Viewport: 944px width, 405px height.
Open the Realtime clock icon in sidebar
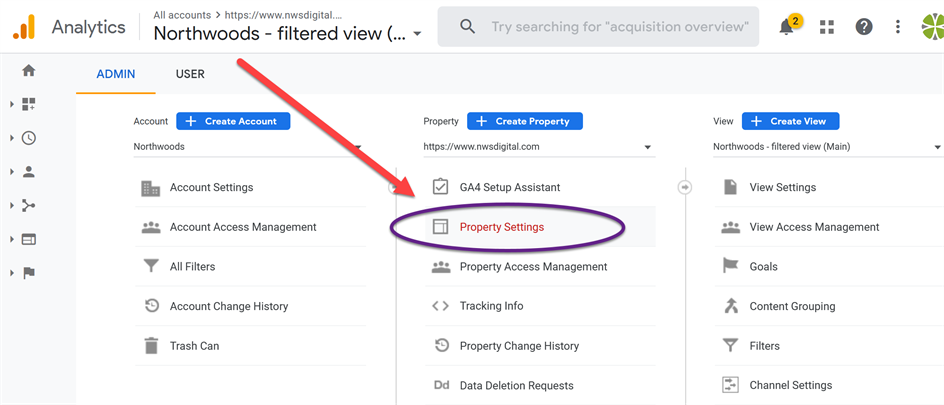coord(28,138)
